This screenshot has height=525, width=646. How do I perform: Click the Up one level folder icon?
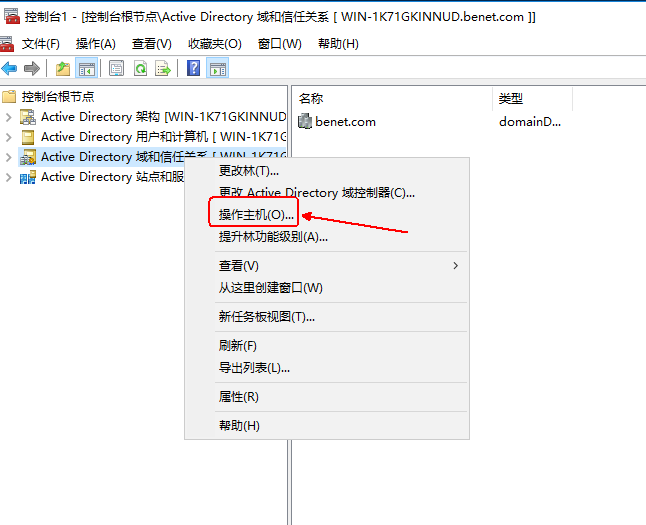[63, 68]
